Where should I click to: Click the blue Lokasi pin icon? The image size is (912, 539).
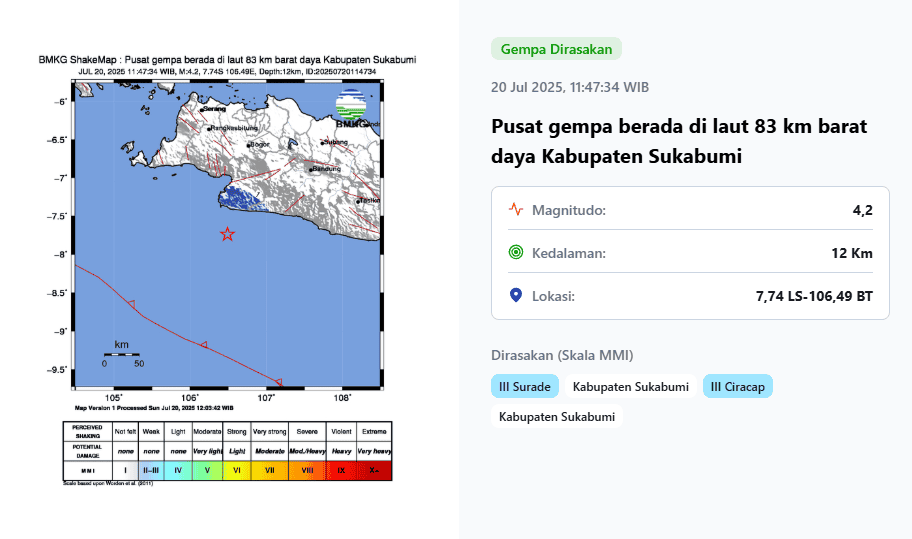[x=515, y=295]
